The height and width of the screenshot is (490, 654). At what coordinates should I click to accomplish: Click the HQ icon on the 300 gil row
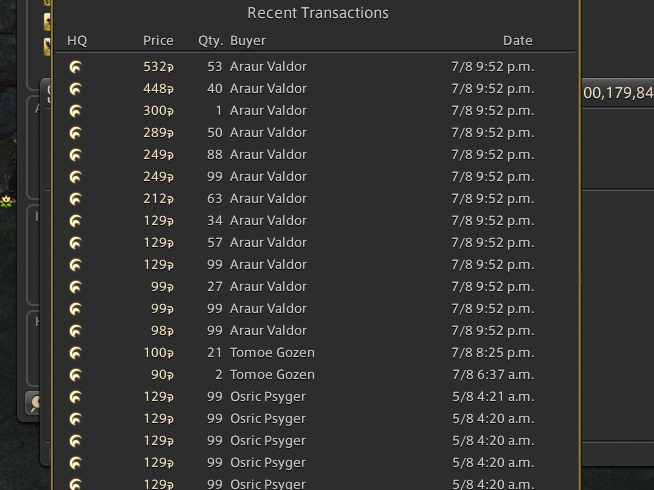click(75, 111)
